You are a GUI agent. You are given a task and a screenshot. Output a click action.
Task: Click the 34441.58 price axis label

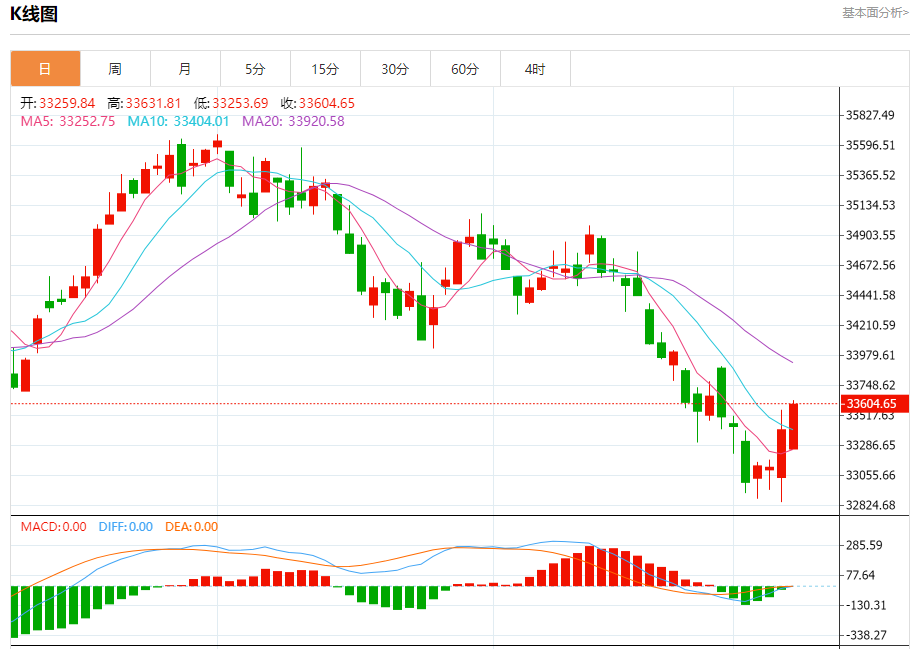click(870, 295)
